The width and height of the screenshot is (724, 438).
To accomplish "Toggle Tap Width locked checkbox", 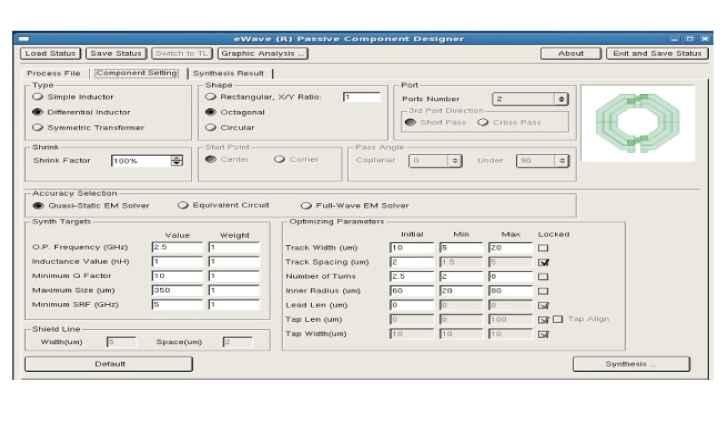I will (x=543, y=334).
